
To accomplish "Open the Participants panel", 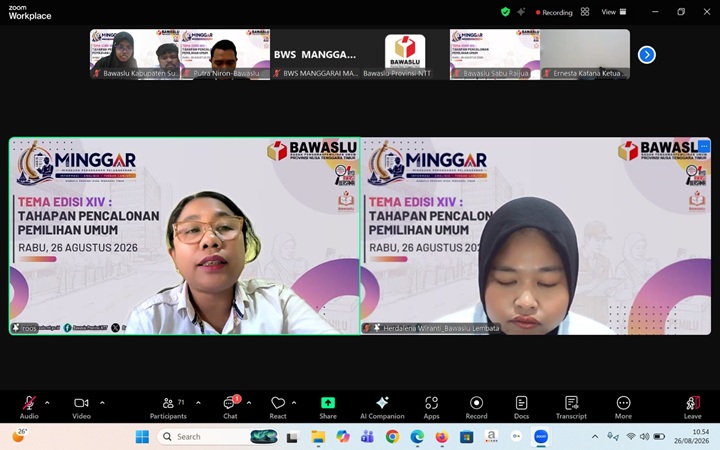I will tap(168, 407).
